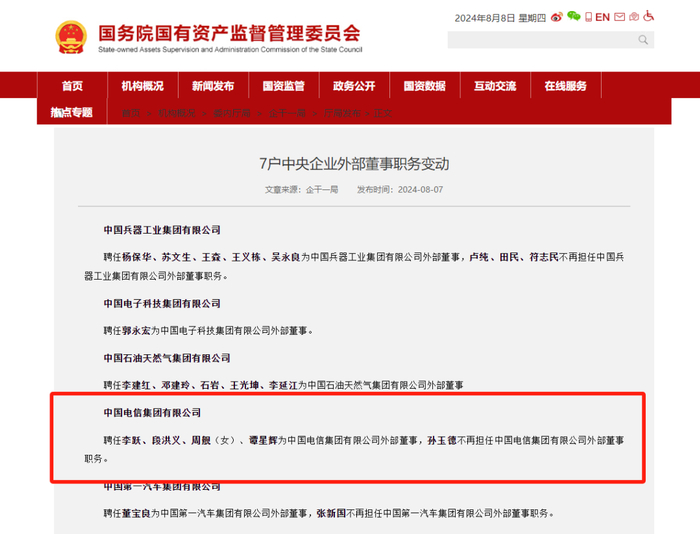This screenshot has width=700, height=534.
Task: Click the article source 企干一局 text
Action: pyautogui.click(x=322, y=190)
